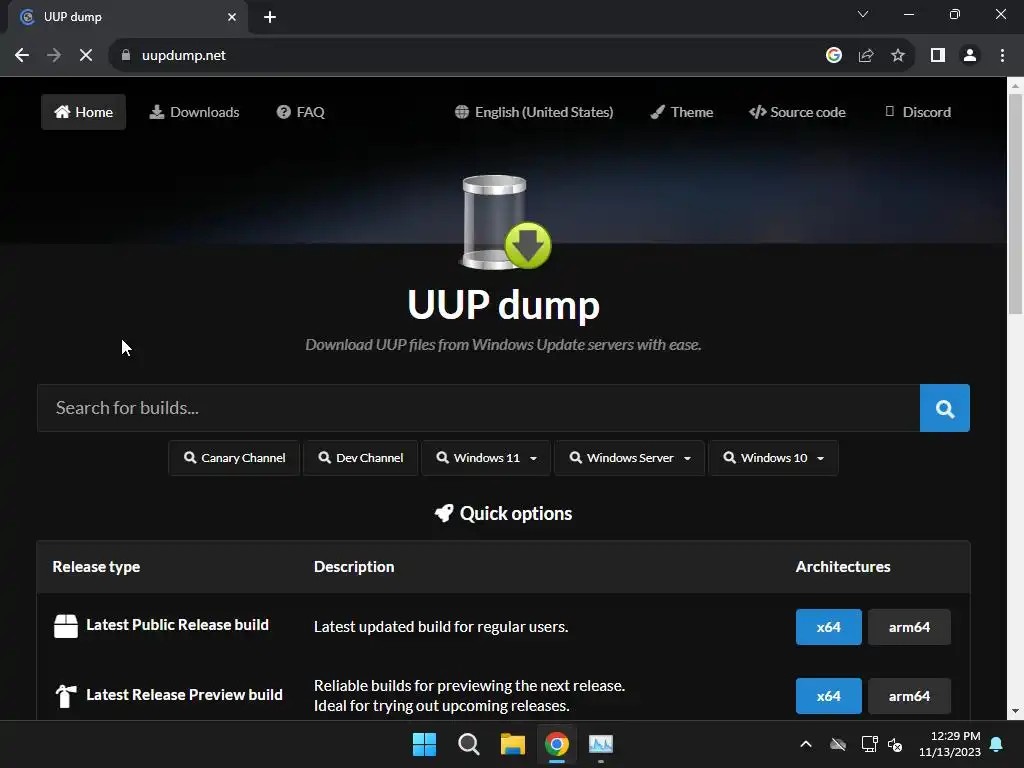This screenshot has height=768, width=1024.
Task: Open the notifications bell
Action: tap(997, 744)
